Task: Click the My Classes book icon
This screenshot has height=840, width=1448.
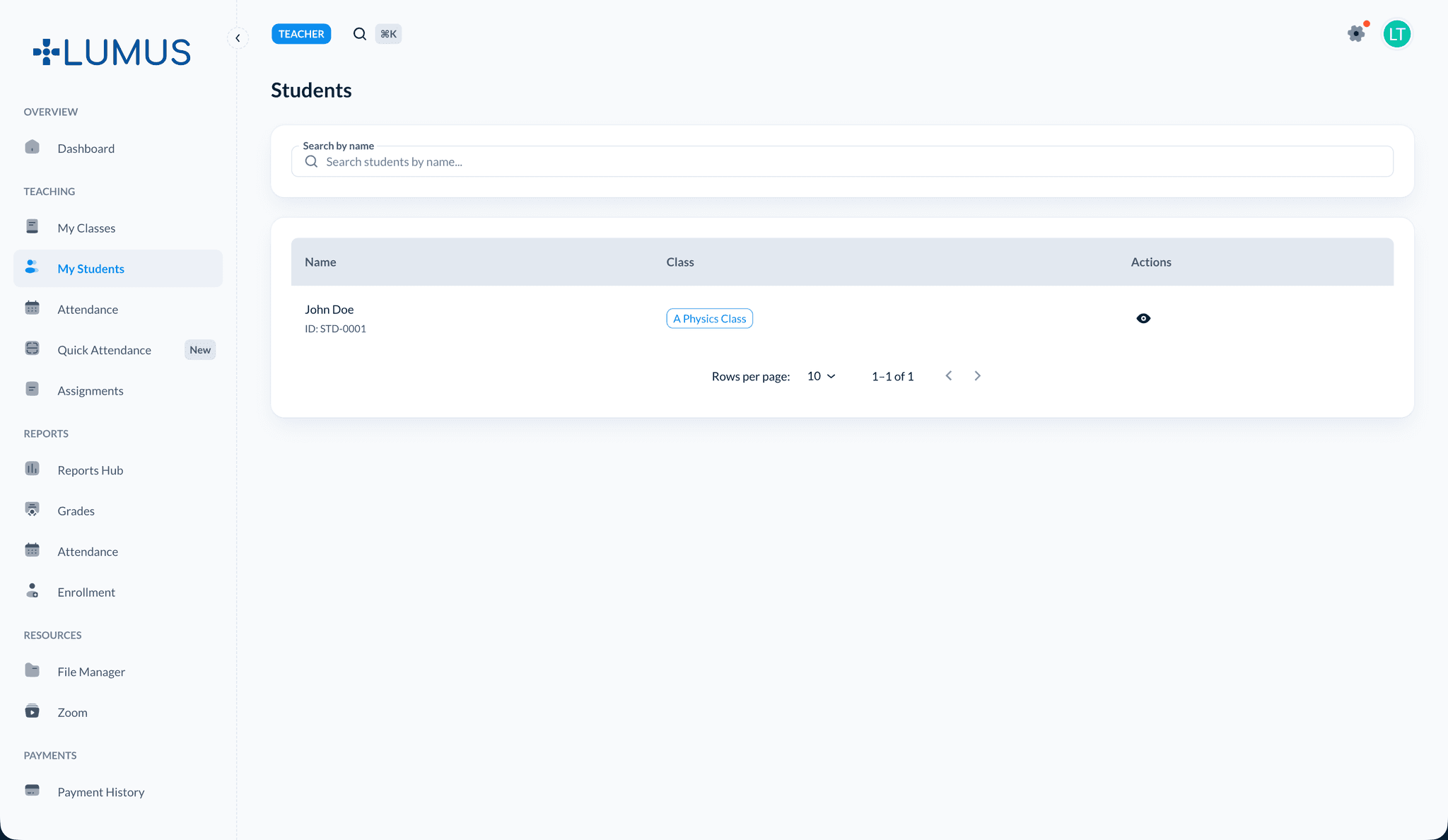Action: 33,226
